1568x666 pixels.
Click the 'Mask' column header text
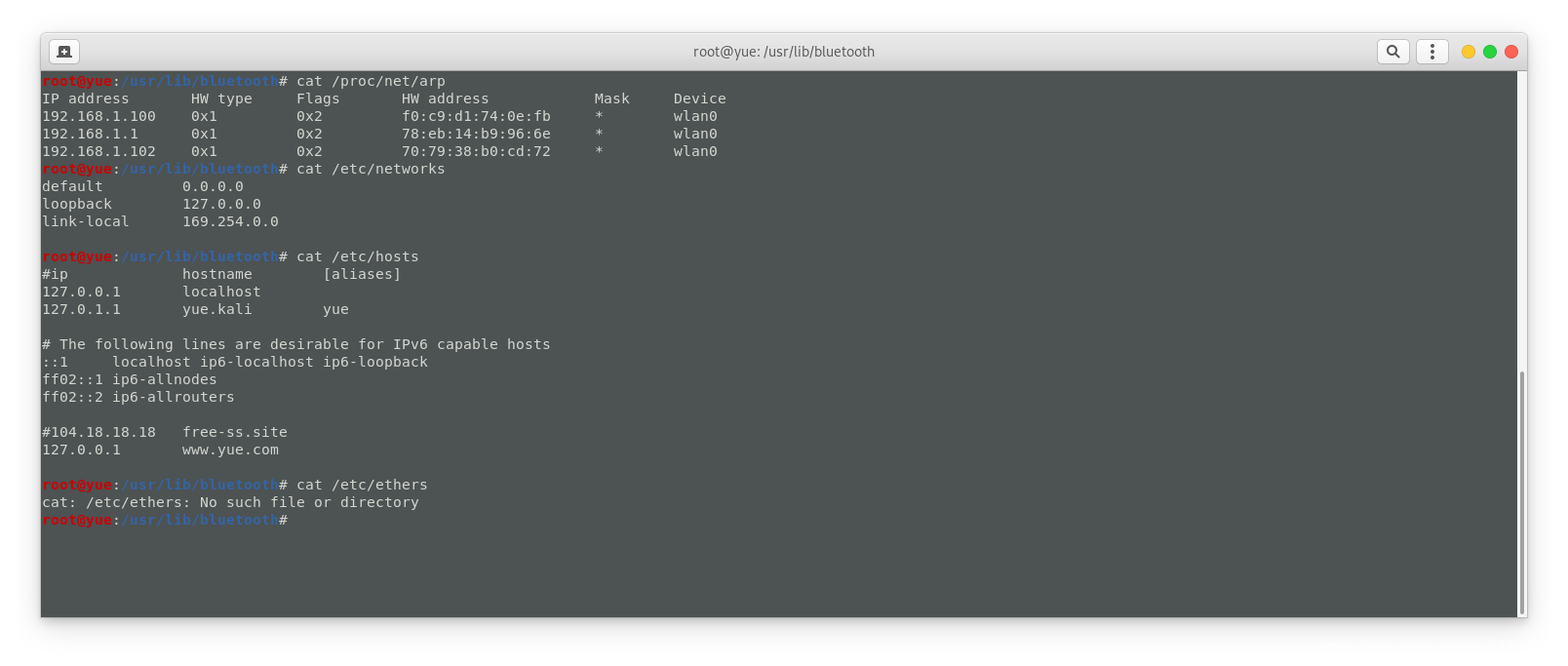pyautogui.click(x=611, y=98)
